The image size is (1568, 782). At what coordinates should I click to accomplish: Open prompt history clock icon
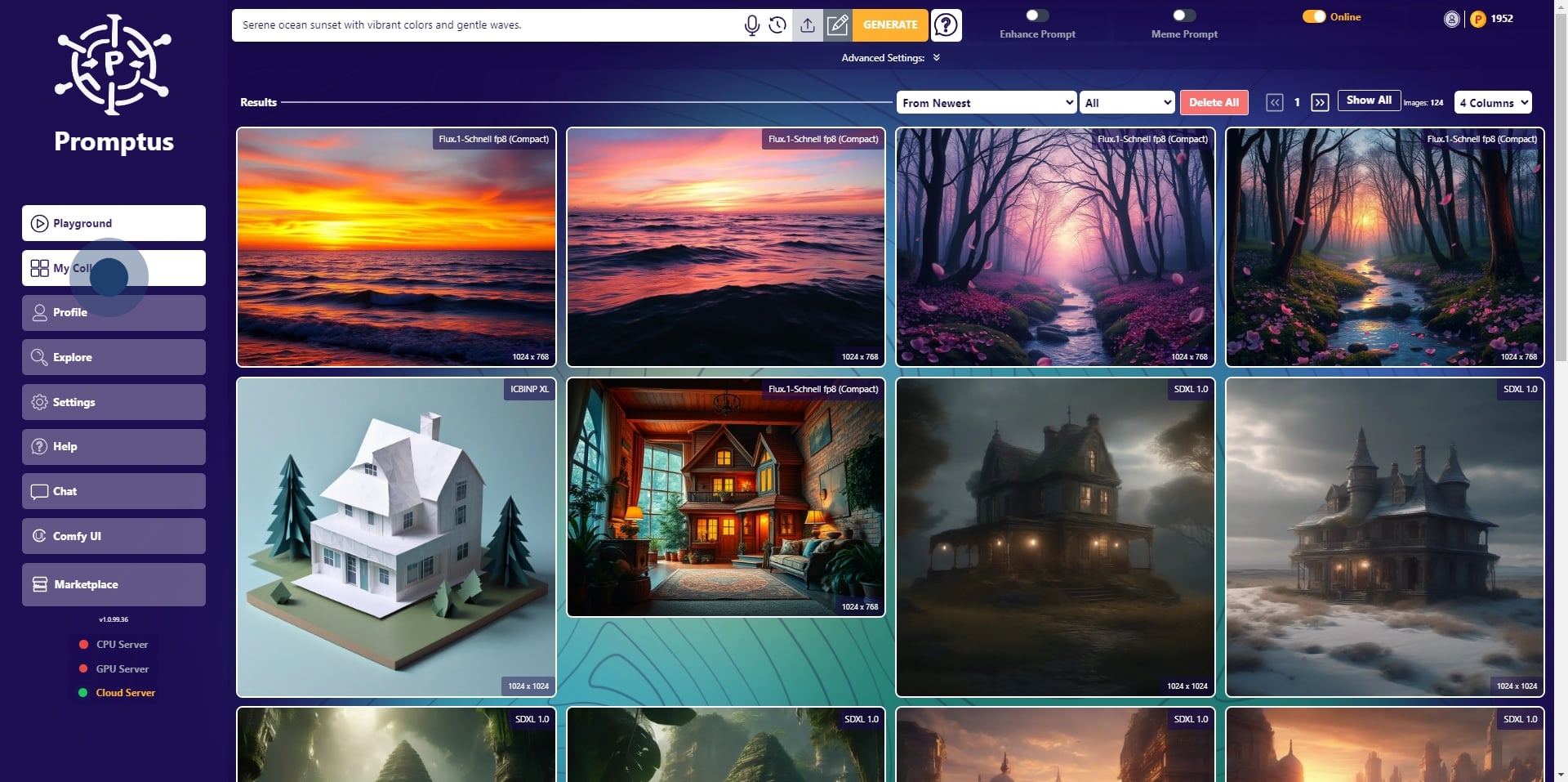(777, 25)
